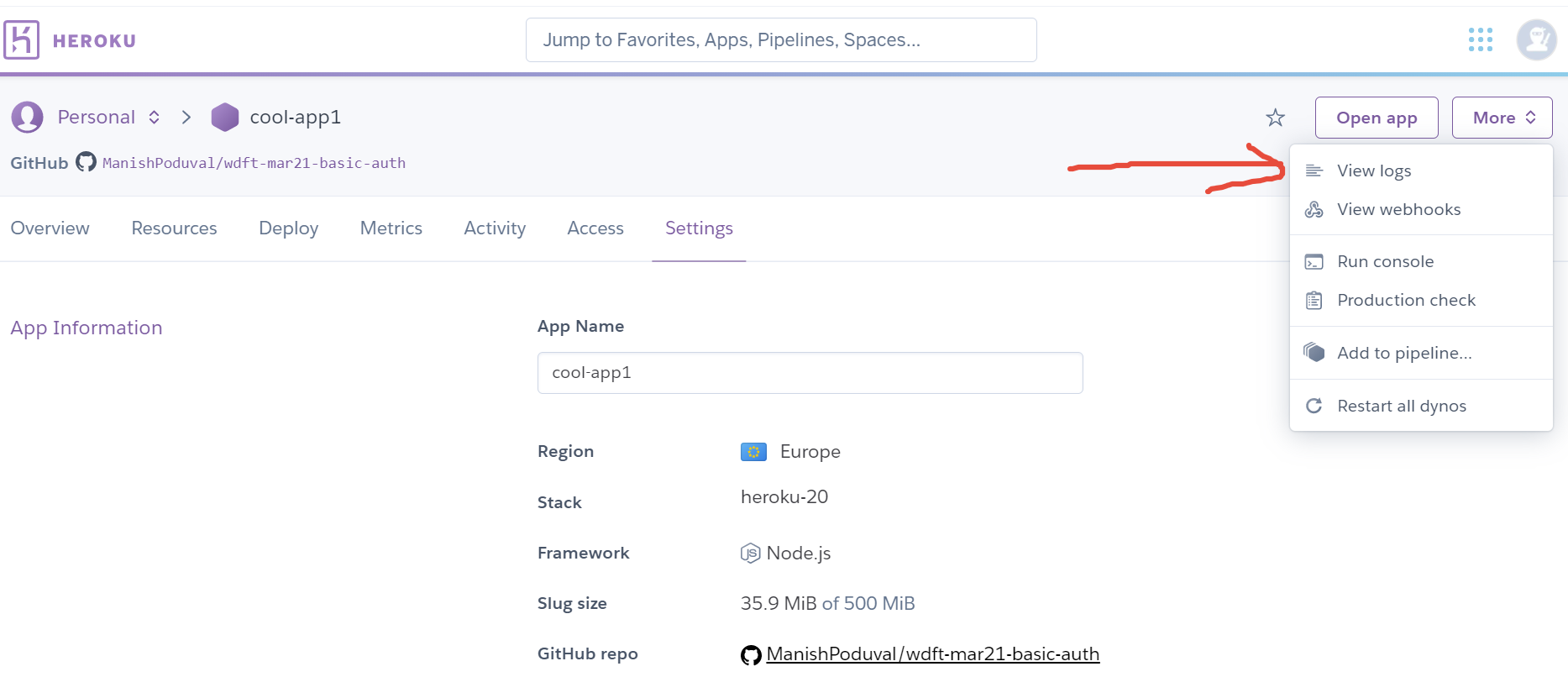1568x677 pixels.
Task: Click the 35.9 MiB of 500 MiB value
Action: click(x=827, y=603)
